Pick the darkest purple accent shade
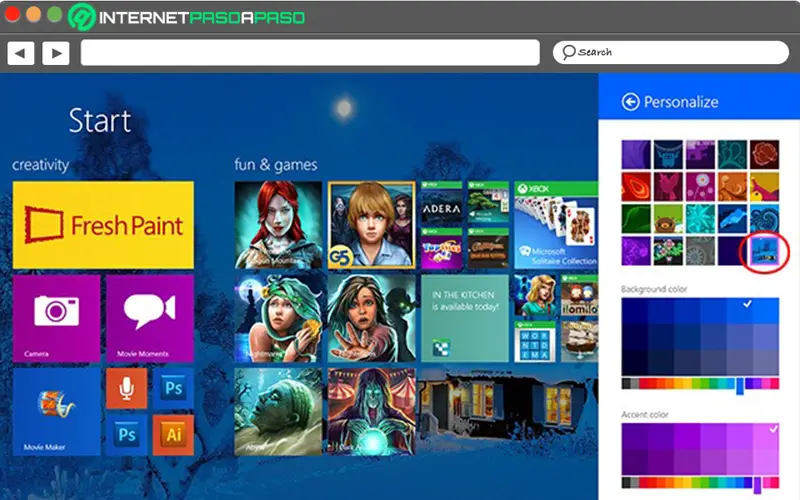 tap(635, 461)
